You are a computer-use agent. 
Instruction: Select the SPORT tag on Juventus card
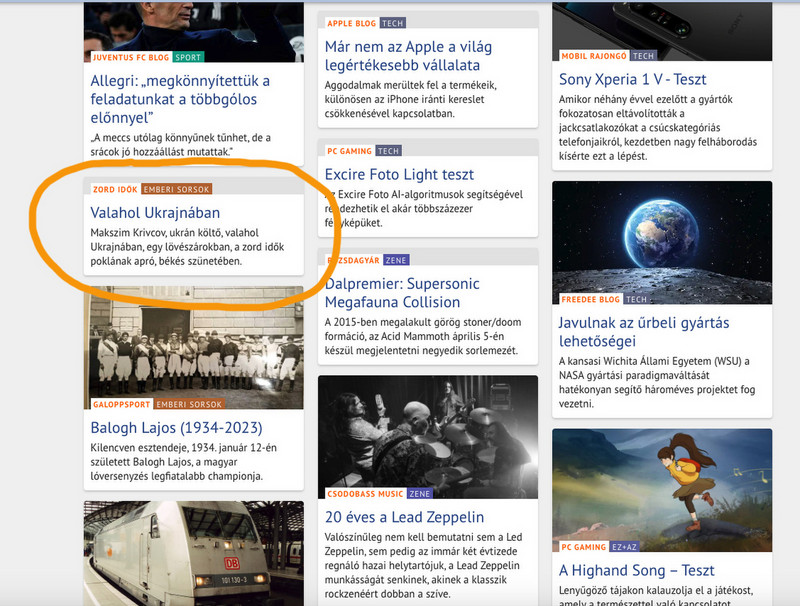point(188,57)
